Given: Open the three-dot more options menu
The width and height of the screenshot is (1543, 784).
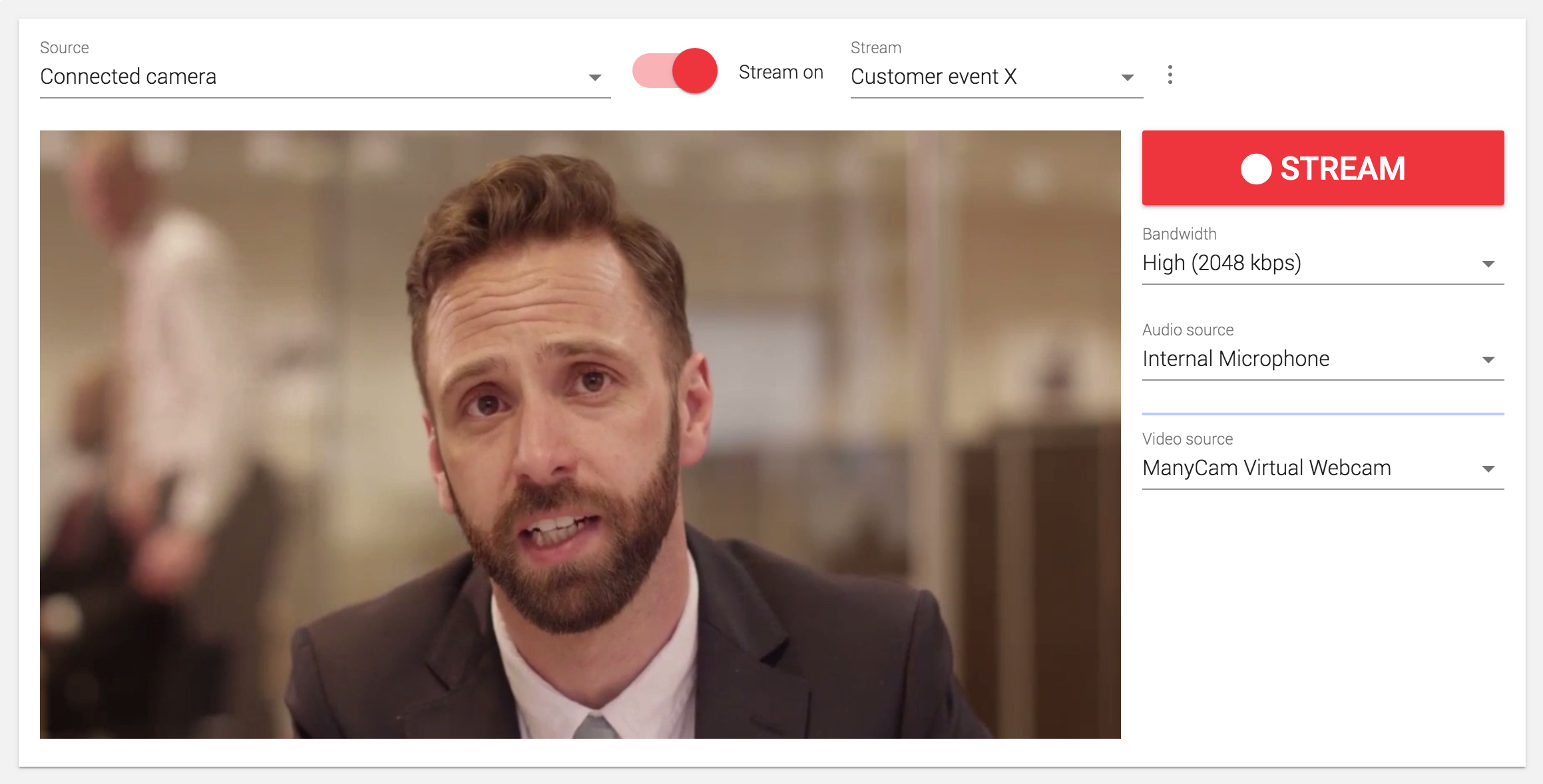Looking at the screenshot, I should [1170, 75].
